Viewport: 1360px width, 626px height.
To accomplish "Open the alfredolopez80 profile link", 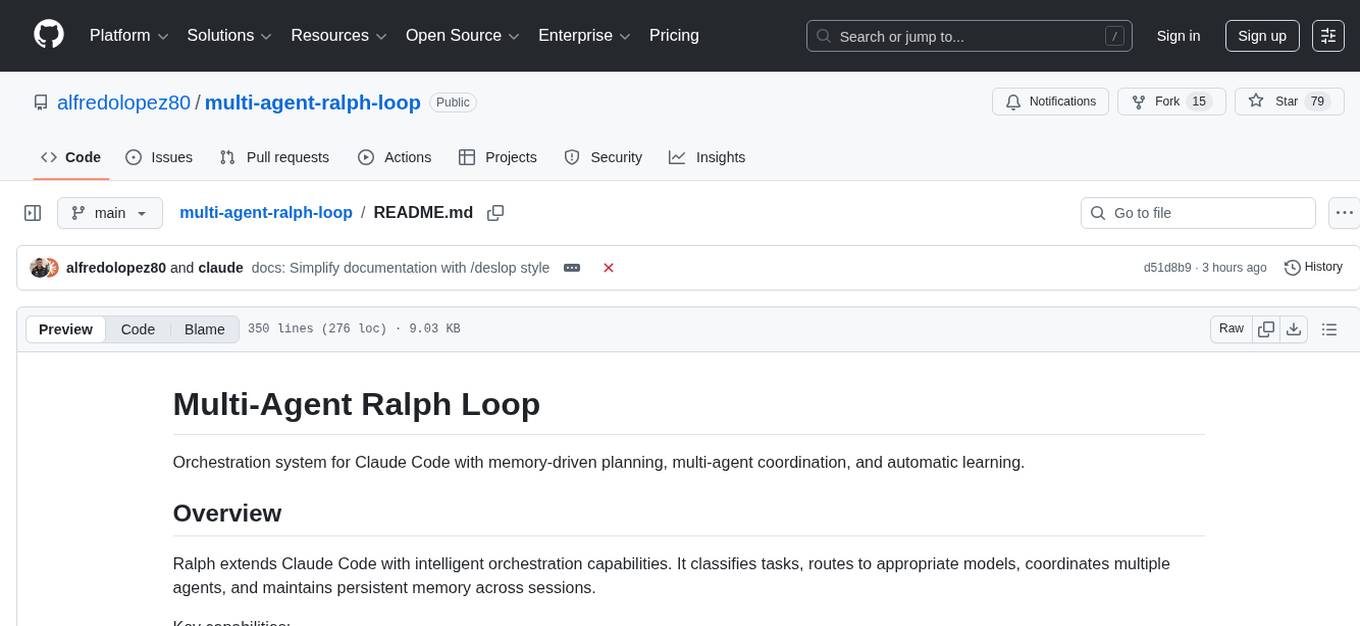I will pos(123,102).
